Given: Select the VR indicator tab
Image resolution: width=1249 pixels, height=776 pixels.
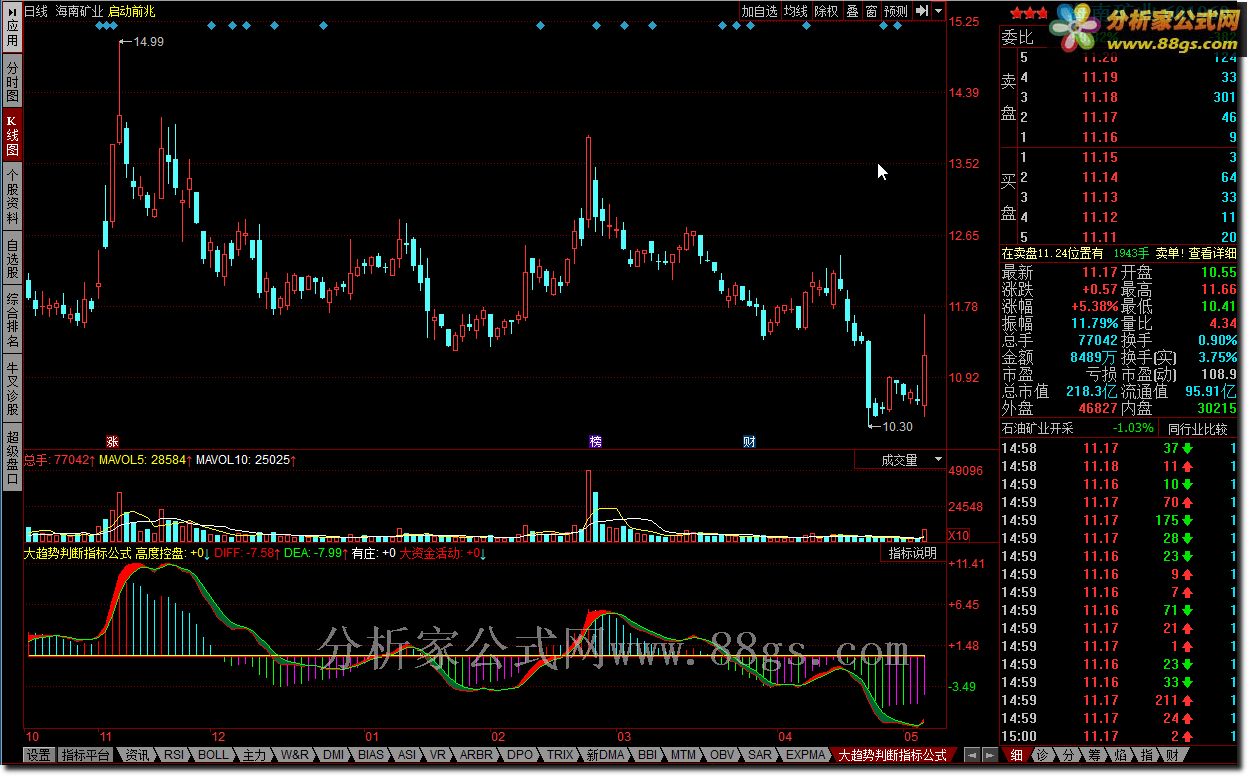Looking at the screenshot, I should coord(437,755).
